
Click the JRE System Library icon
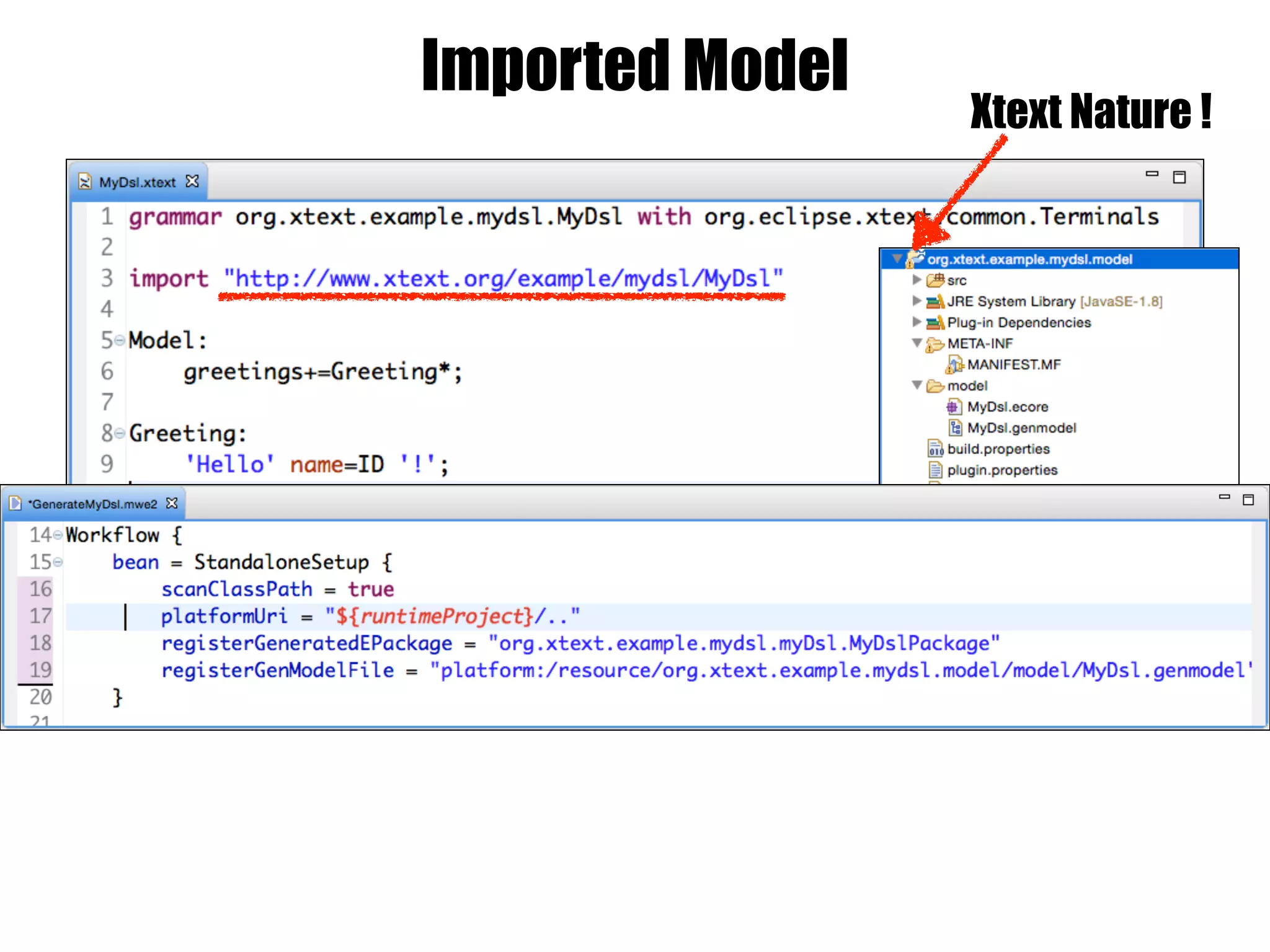click(x=935, y=302)
